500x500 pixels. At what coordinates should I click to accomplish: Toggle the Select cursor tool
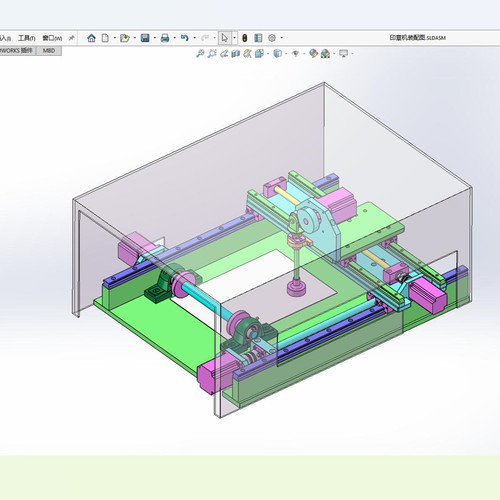225,38
